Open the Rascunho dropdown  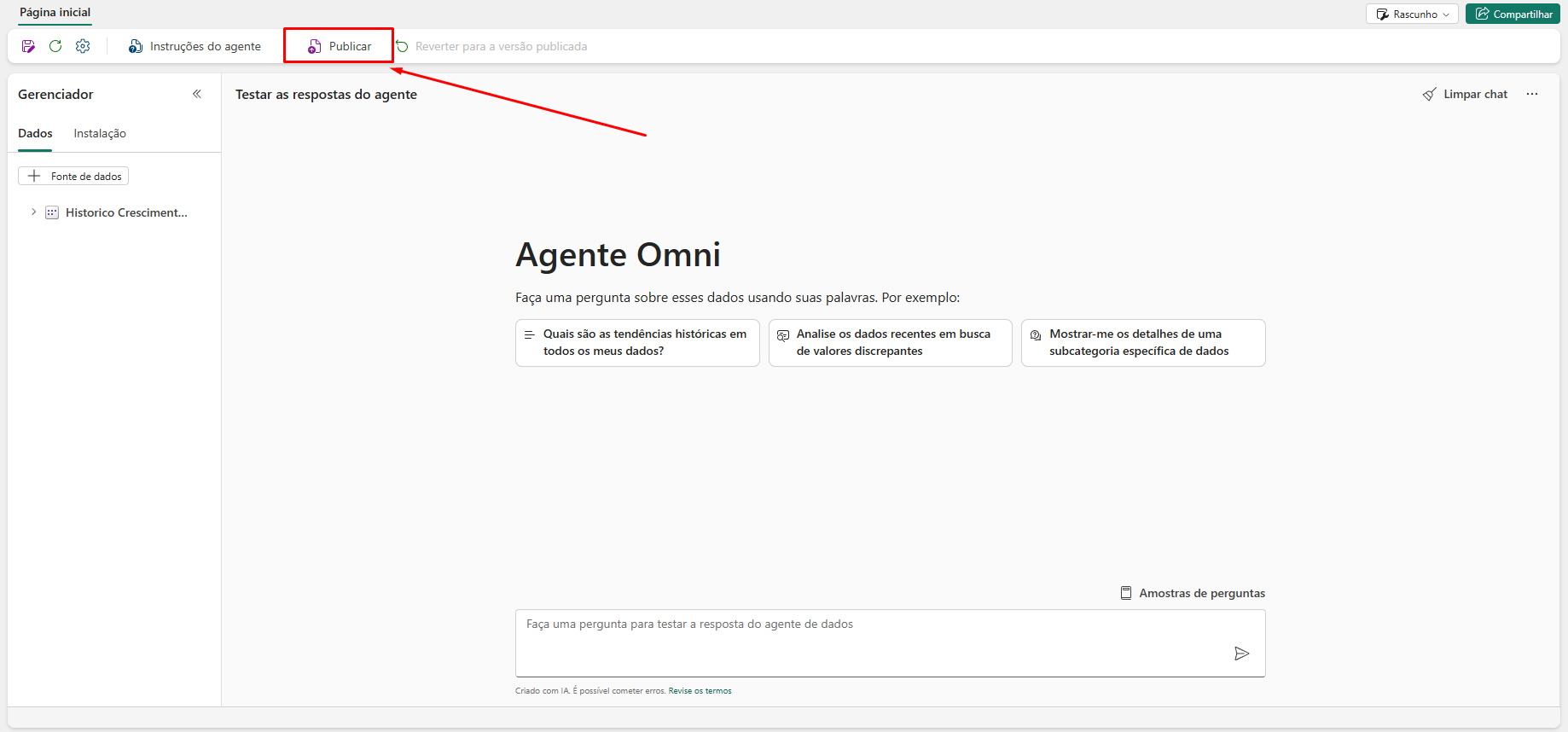click(1412, 14)
